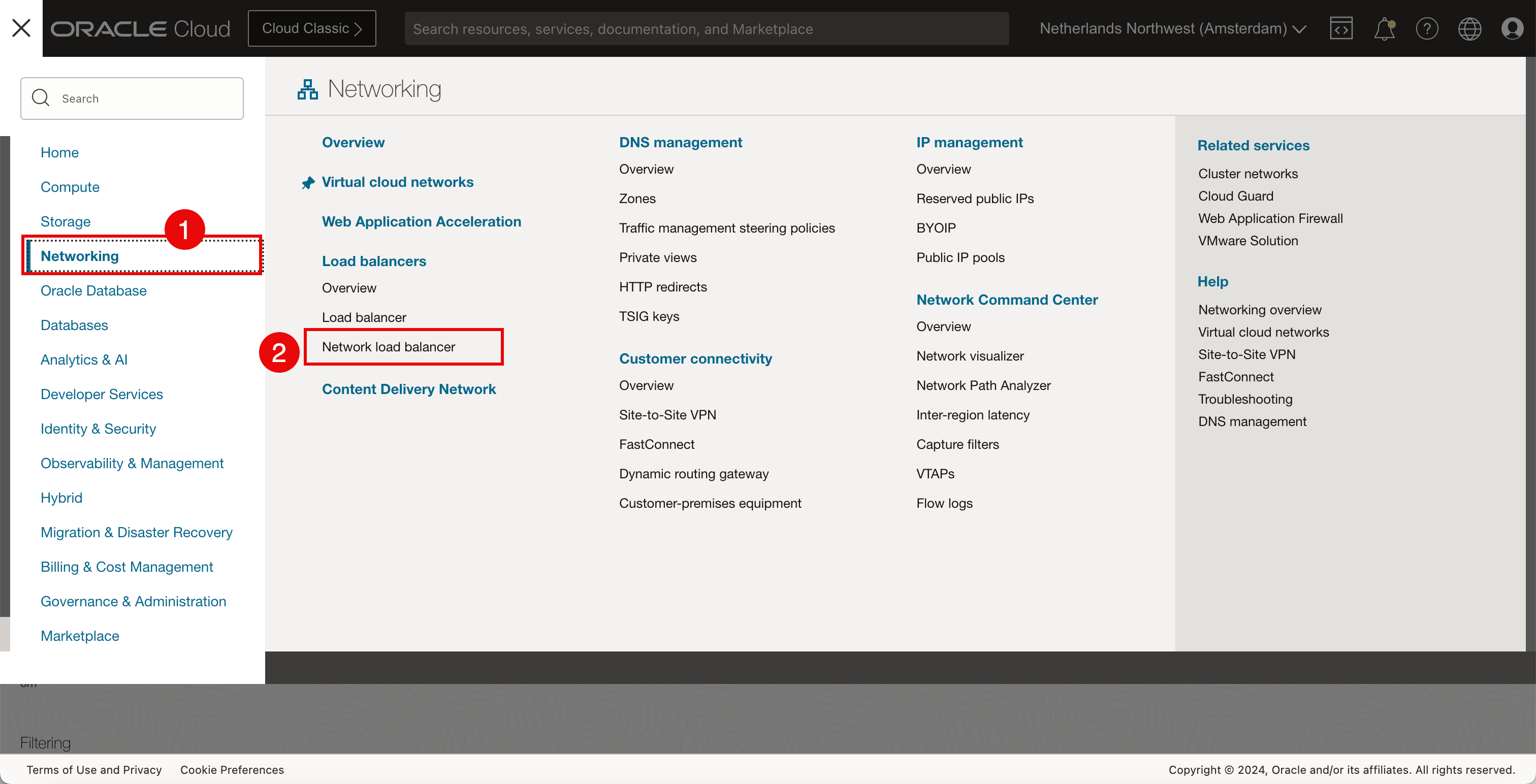
Task: Open the notifications bell icon
Action: pyautogui.click(x=1384, y=28)
